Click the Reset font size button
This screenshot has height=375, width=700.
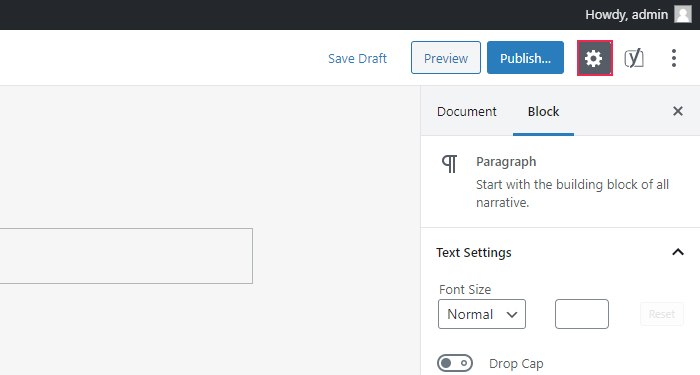pos(662,314)
